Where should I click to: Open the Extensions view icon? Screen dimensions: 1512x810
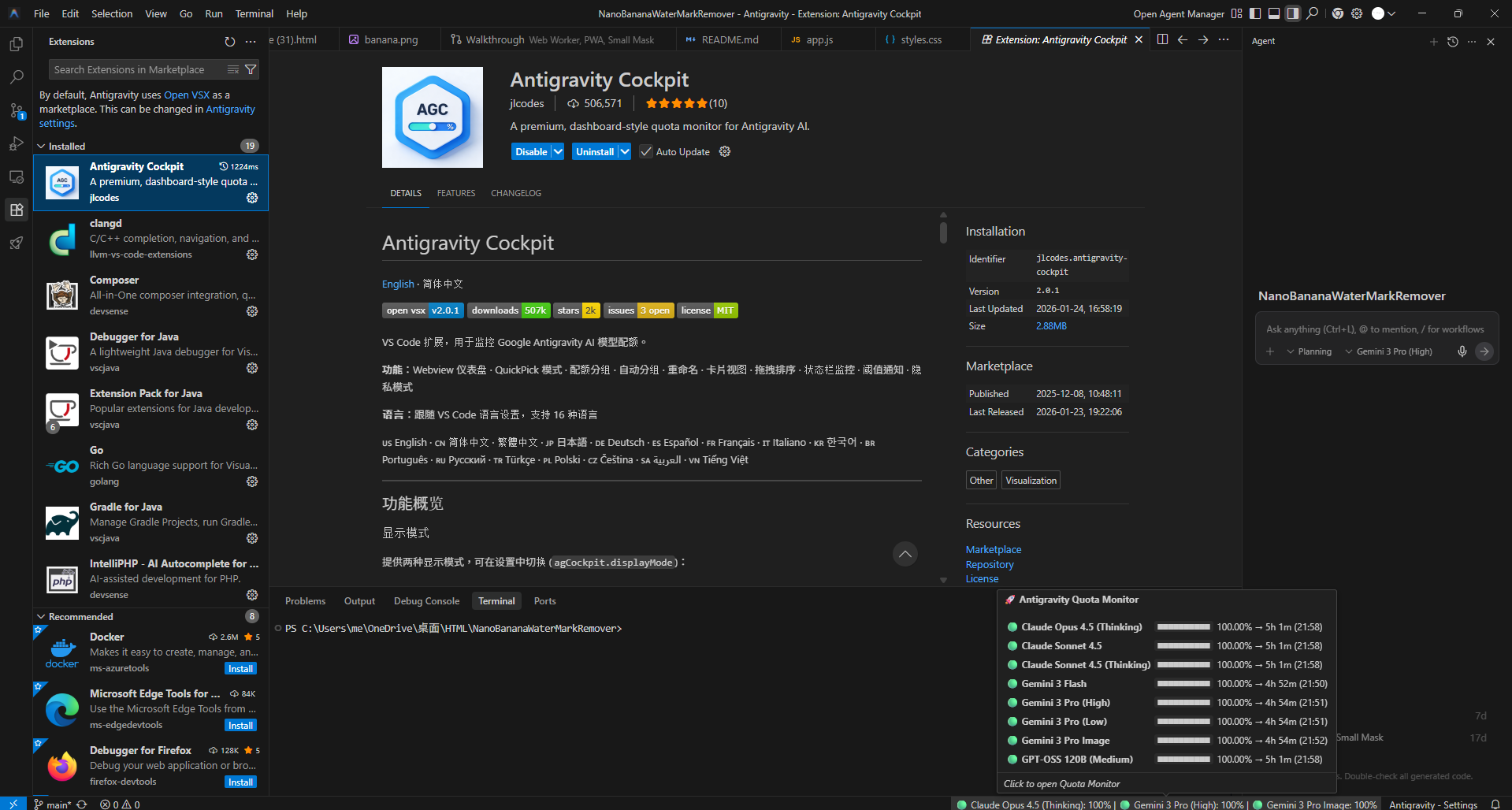17,210
